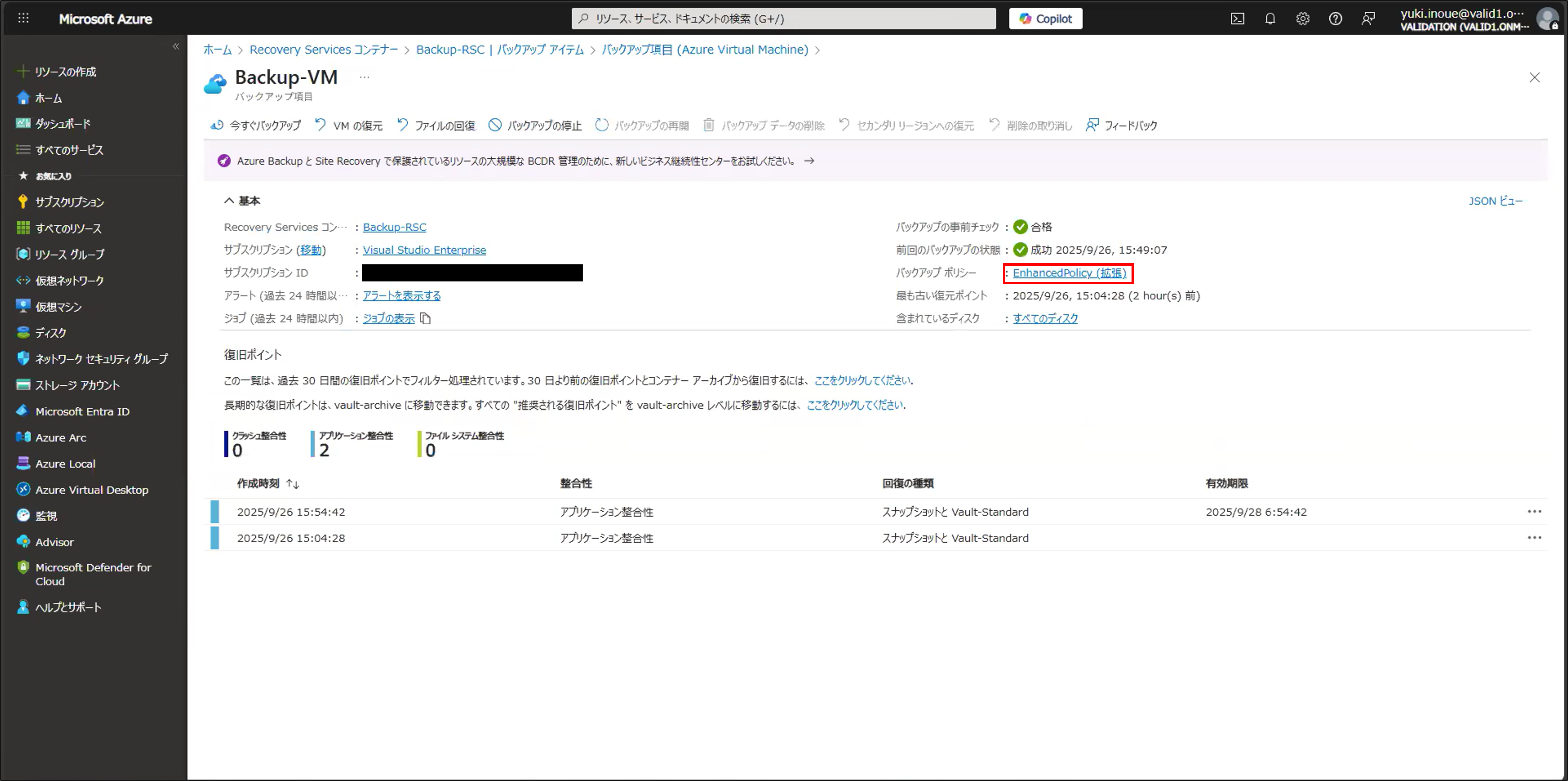Open the Cloud Shell icon in the top bar
The height and width of the screenshot is (781, 1568).
pyautogui.click(x=1238, y=19)
